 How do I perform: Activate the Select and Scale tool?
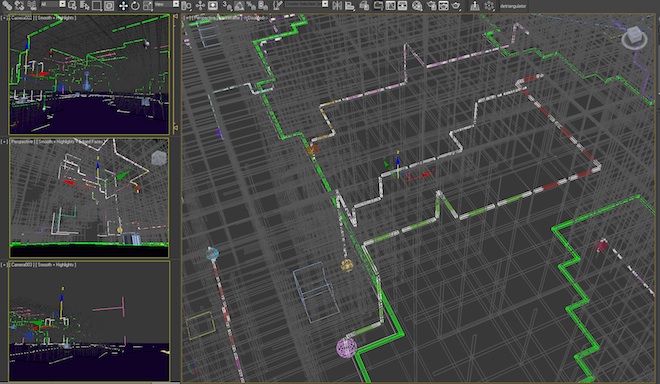point(148,5)
